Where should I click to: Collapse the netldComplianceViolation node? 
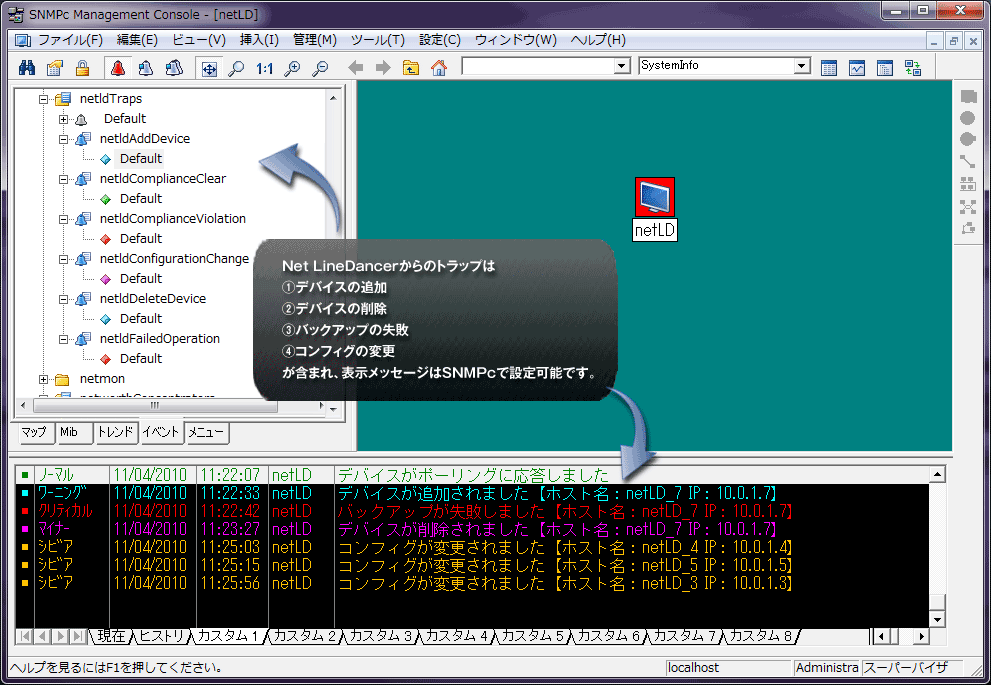[x=63, y=219]
